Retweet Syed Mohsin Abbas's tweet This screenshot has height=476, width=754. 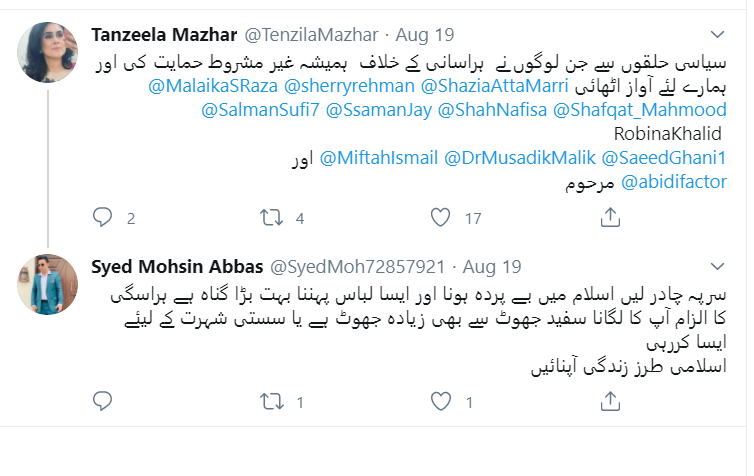(x=272, y=401)
